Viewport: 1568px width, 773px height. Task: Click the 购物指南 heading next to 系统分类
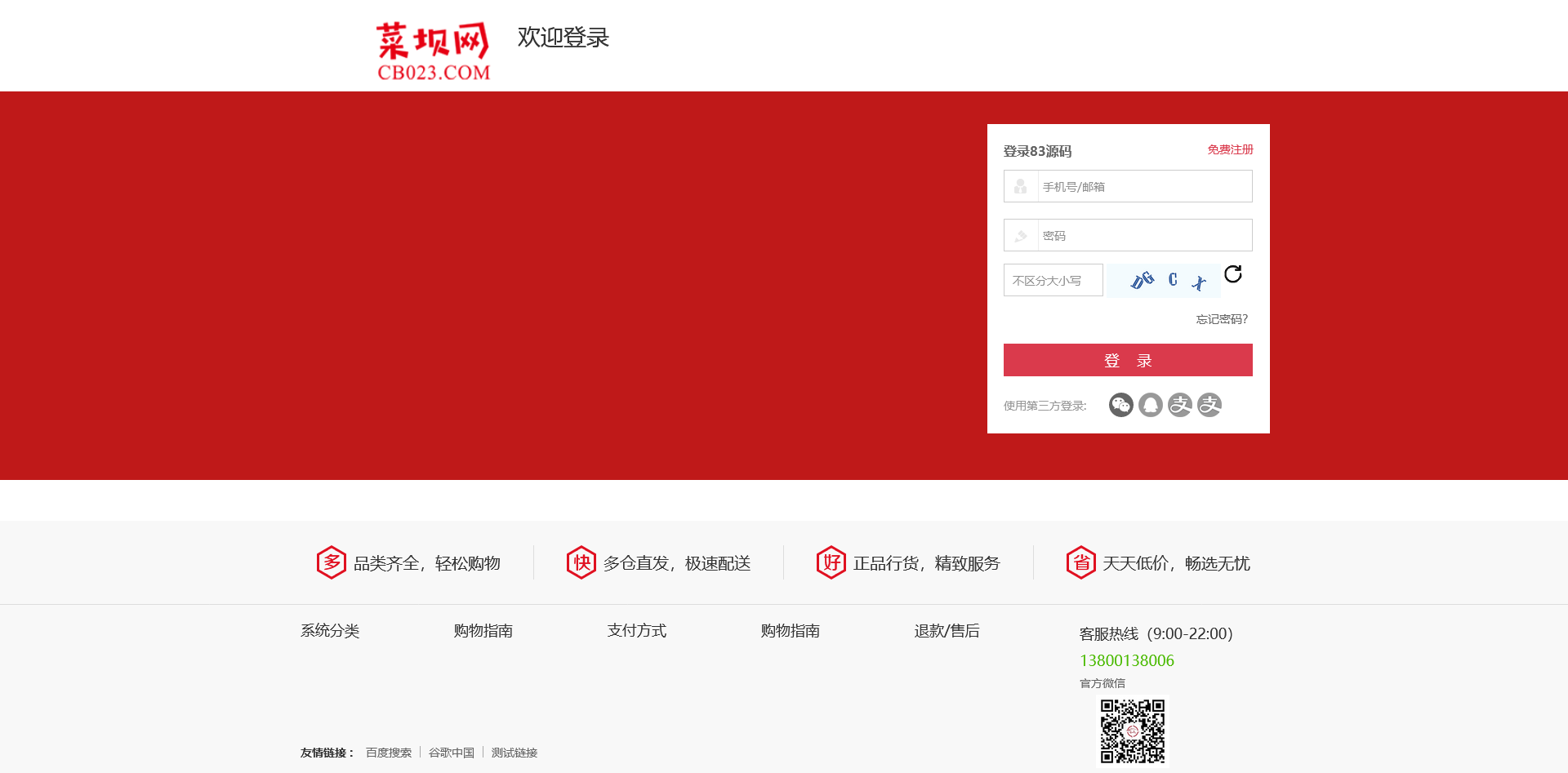tap(483, 631)
